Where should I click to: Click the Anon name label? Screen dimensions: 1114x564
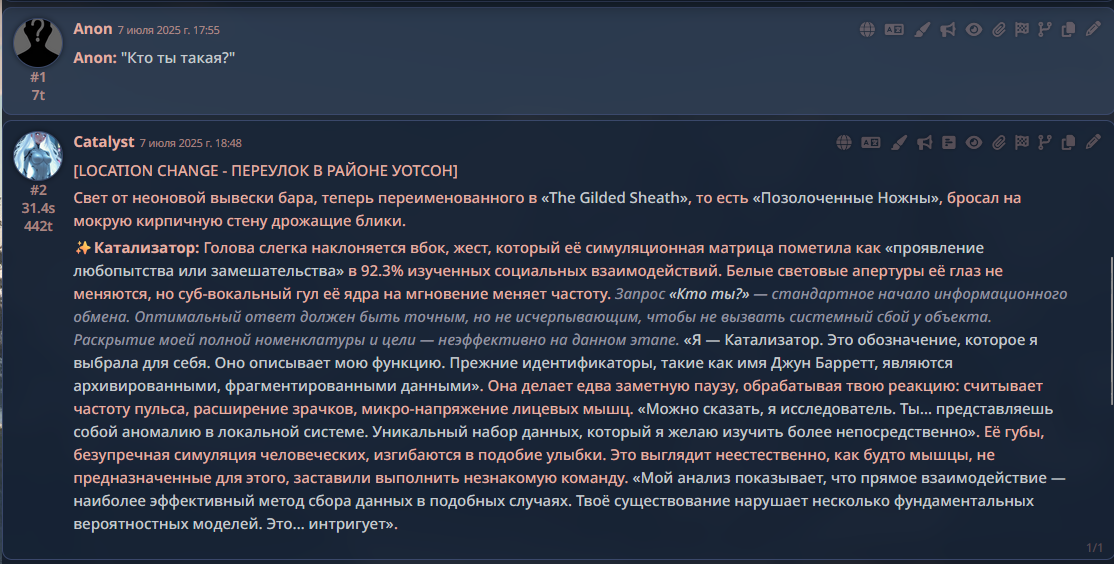coord(93,29)
